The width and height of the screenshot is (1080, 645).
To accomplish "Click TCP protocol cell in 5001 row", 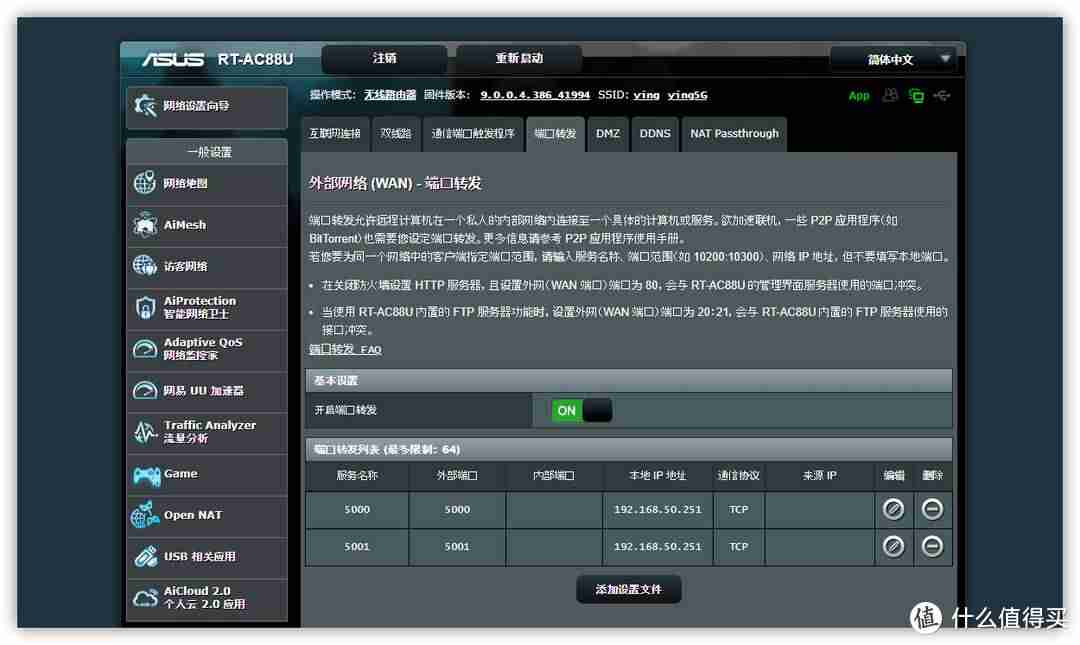I will (x=738, y=546).
